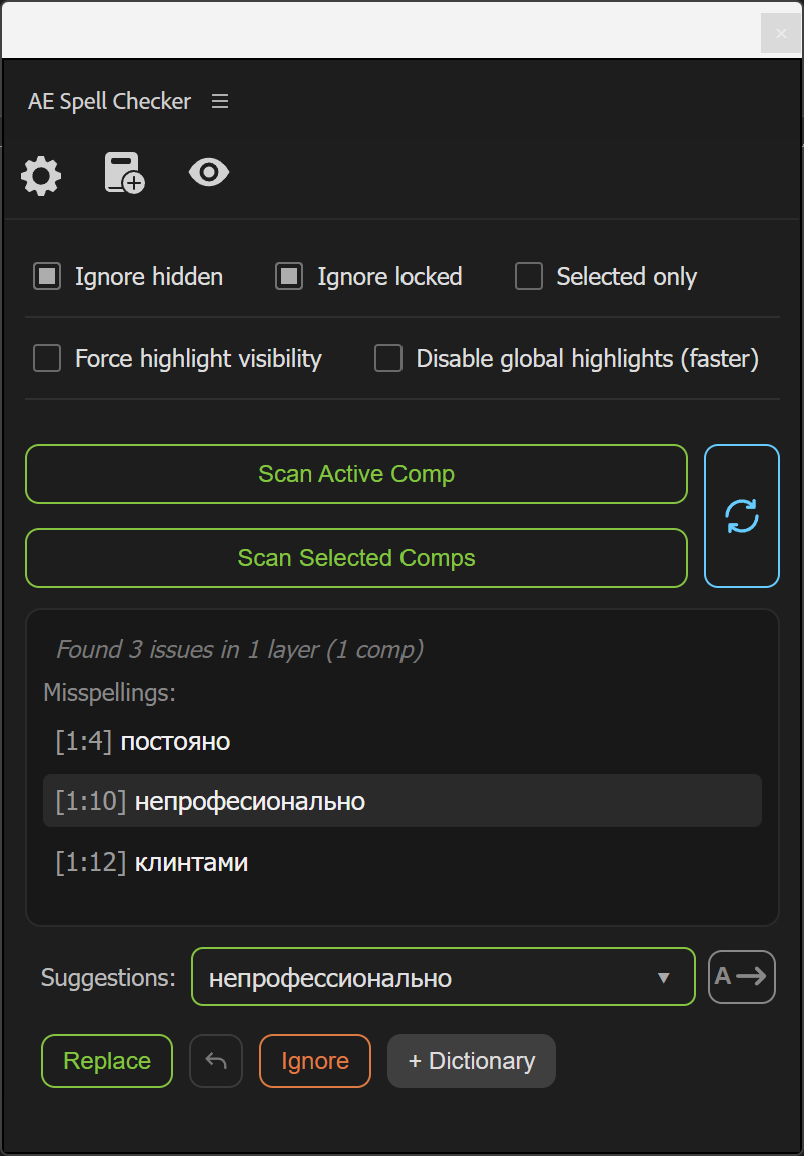Toggle the Ignore hidden checkbox
The image size is (804, 1156).
(47, 276)
